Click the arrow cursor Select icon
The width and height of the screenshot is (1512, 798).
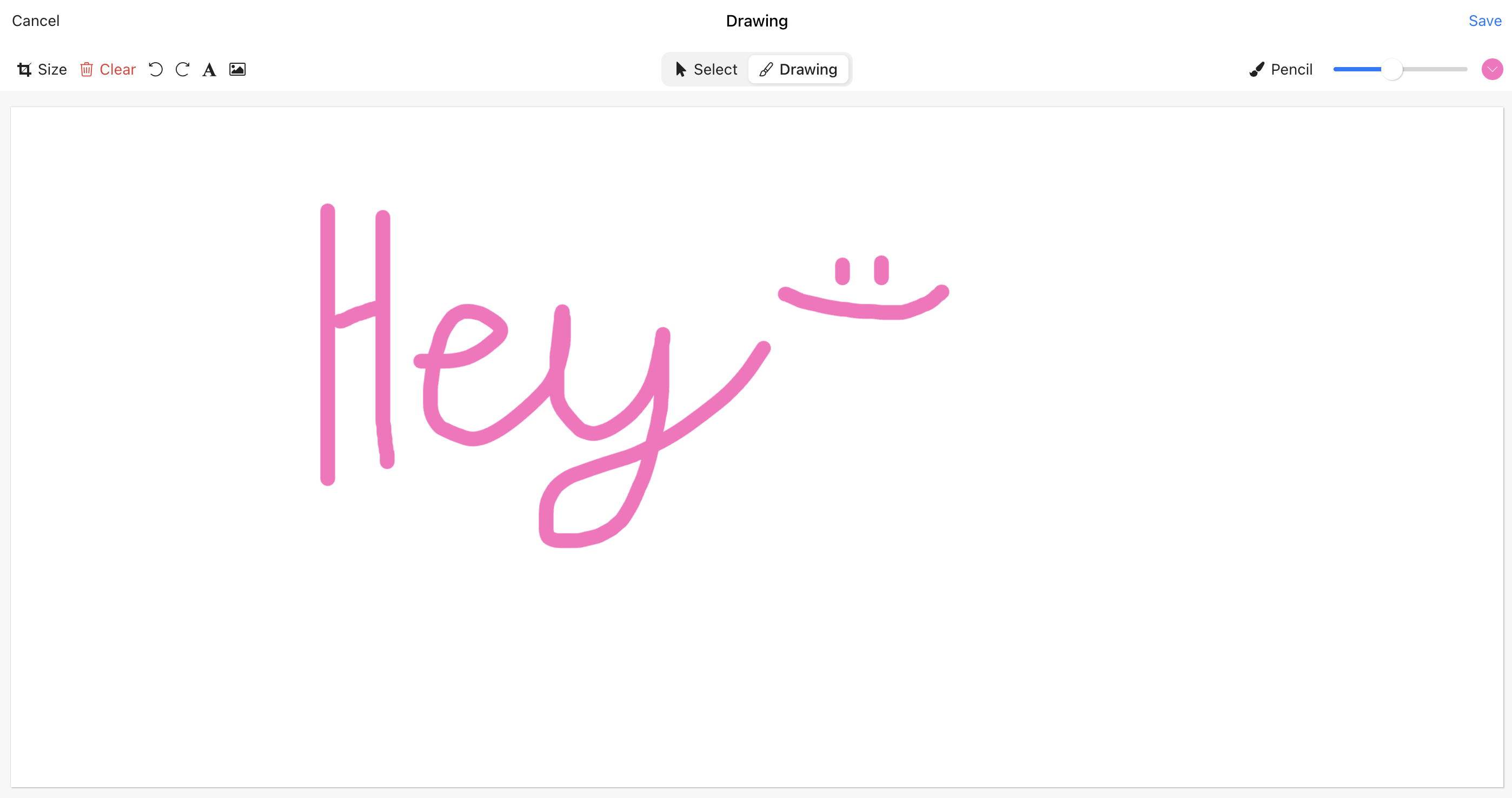[x=680, y=69]
